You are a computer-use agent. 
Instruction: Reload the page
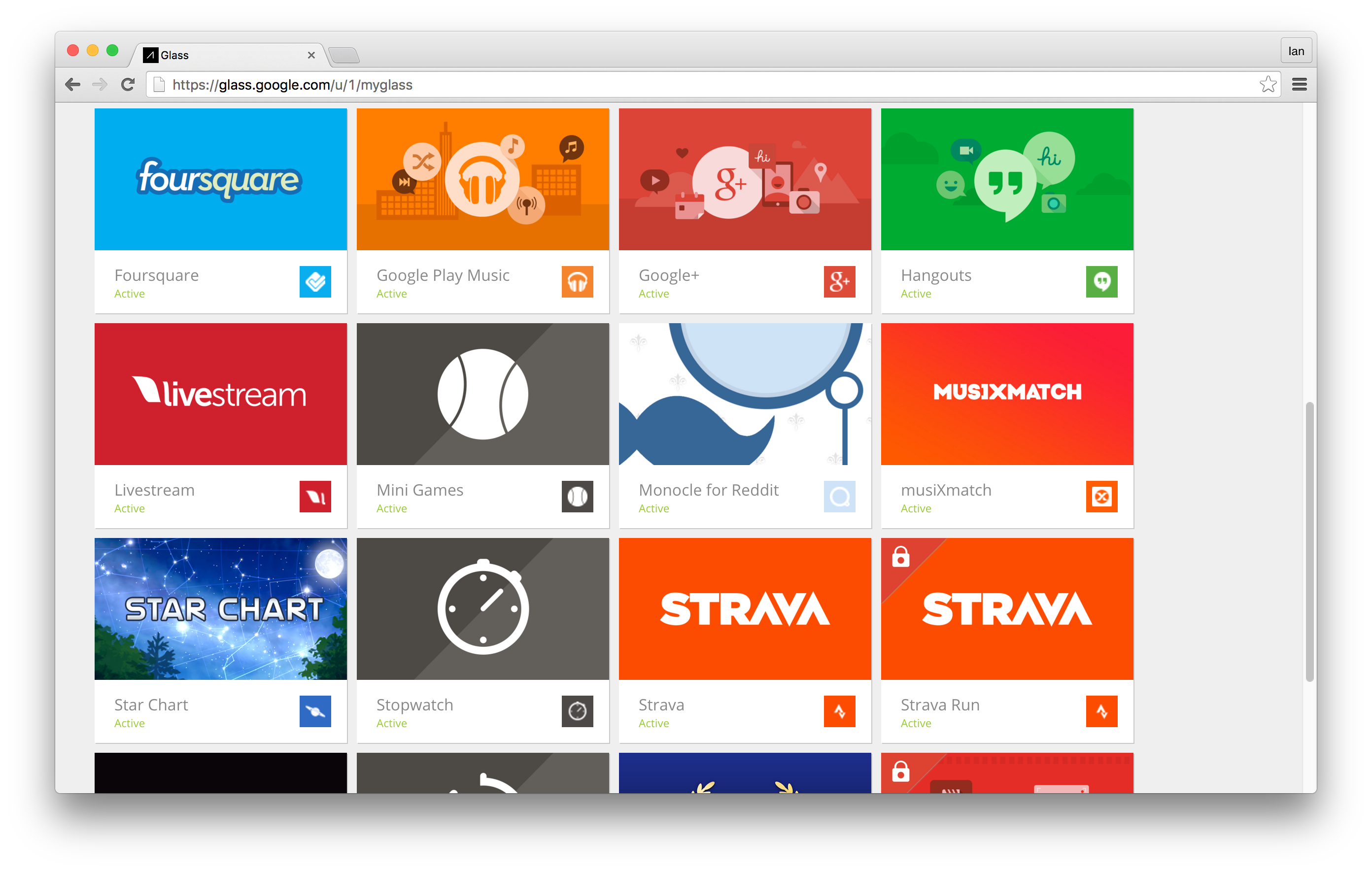tap(128, 85)
